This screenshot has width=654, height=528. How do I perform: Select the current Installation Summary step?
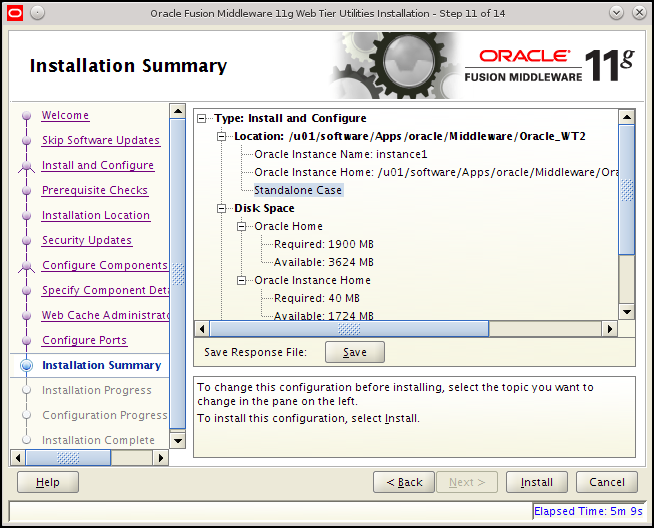102,365
